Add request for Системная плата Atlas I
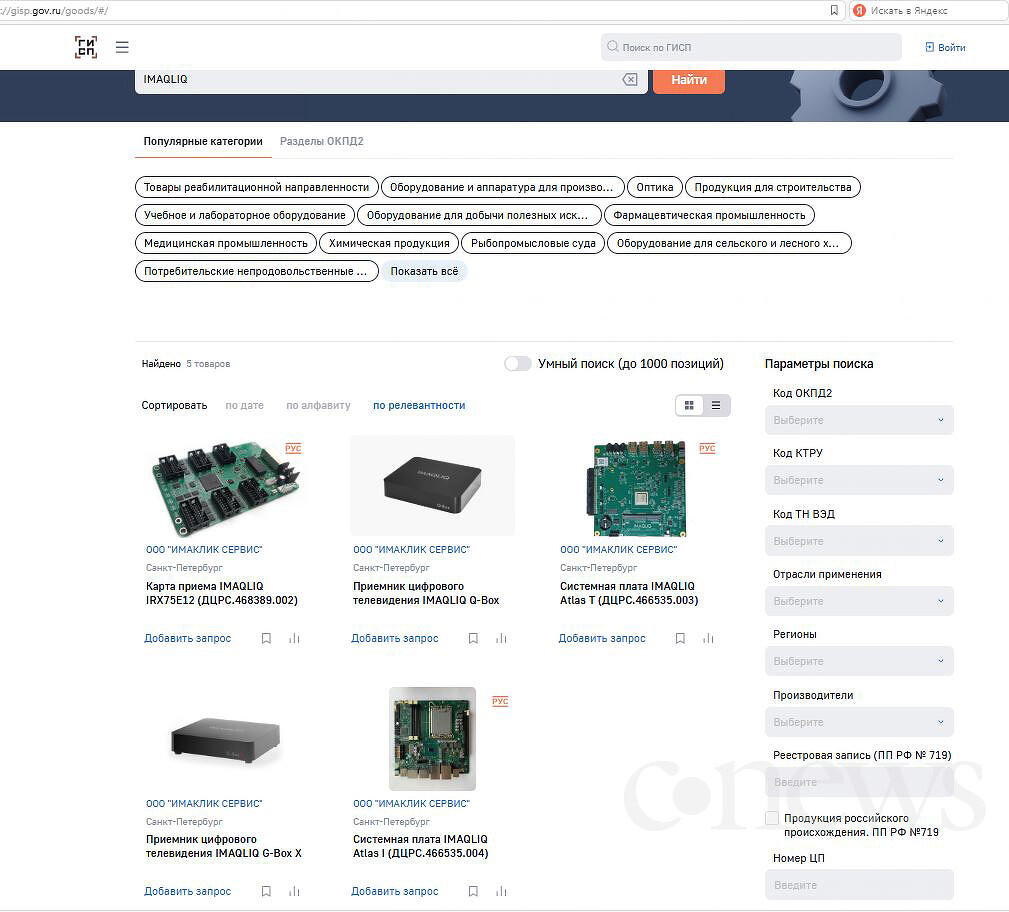This screenshot has height=912, width=1009. click(394, 891)
